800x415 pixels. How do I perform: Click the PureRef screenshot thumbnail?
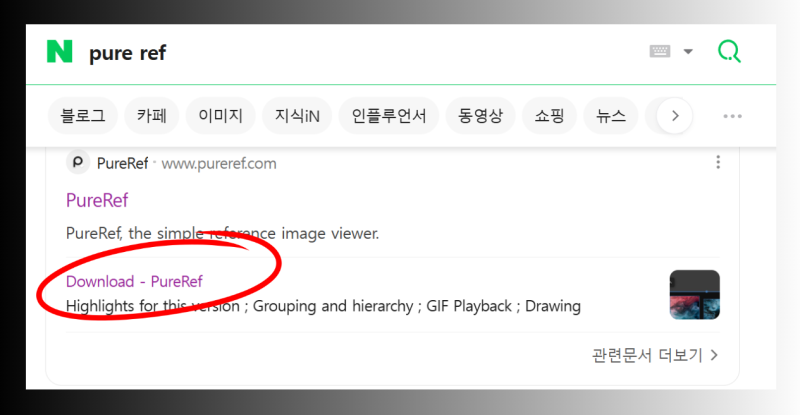coord(694,295)
